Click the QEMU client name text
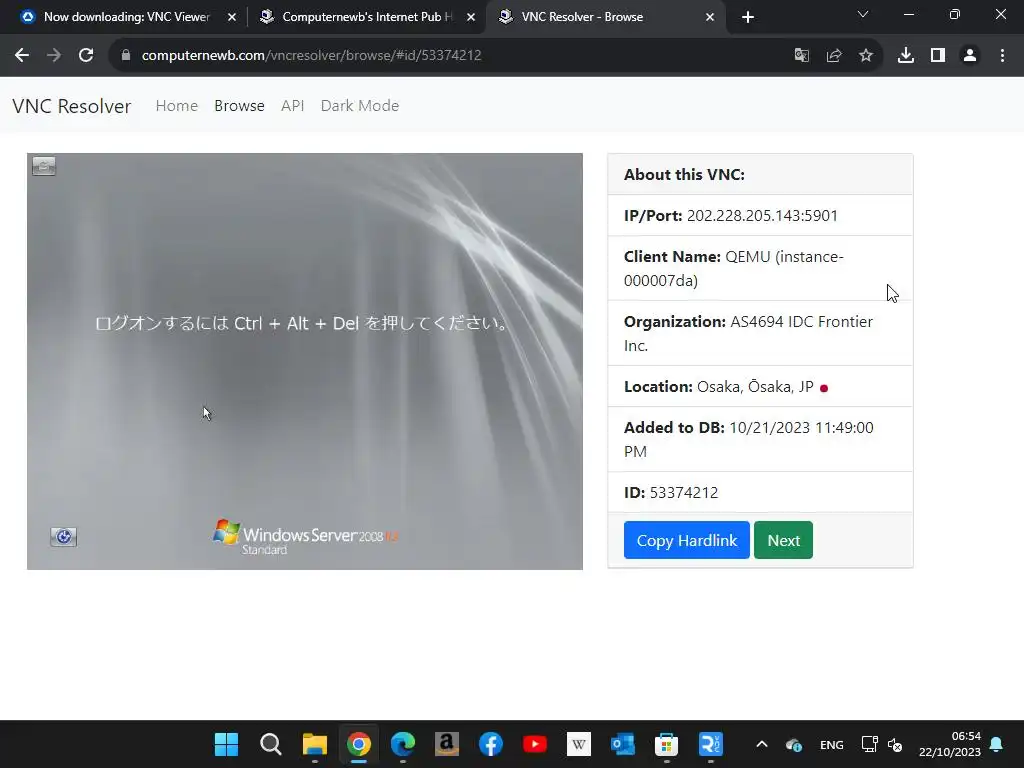The height and width of the screenshot is (768, 1024). (x=733, y=268)
